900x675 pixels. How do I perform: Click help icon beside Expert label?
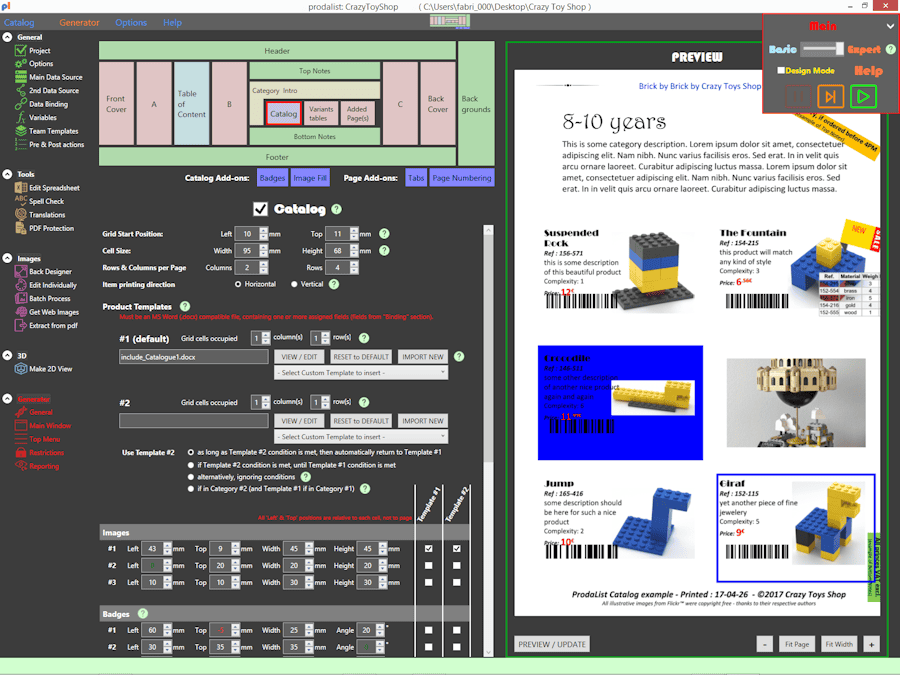(890, 49)
